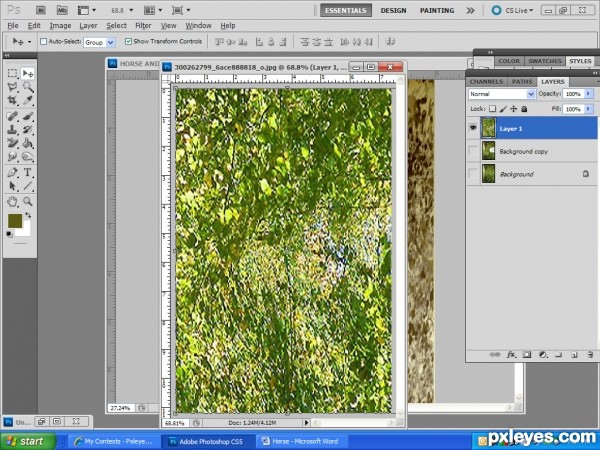Image resolution: width=600 pixels, height=450 pixels.
Task: Select the Zoom magnifier tool
Action: pyautogui.click(x=28, y=201)
